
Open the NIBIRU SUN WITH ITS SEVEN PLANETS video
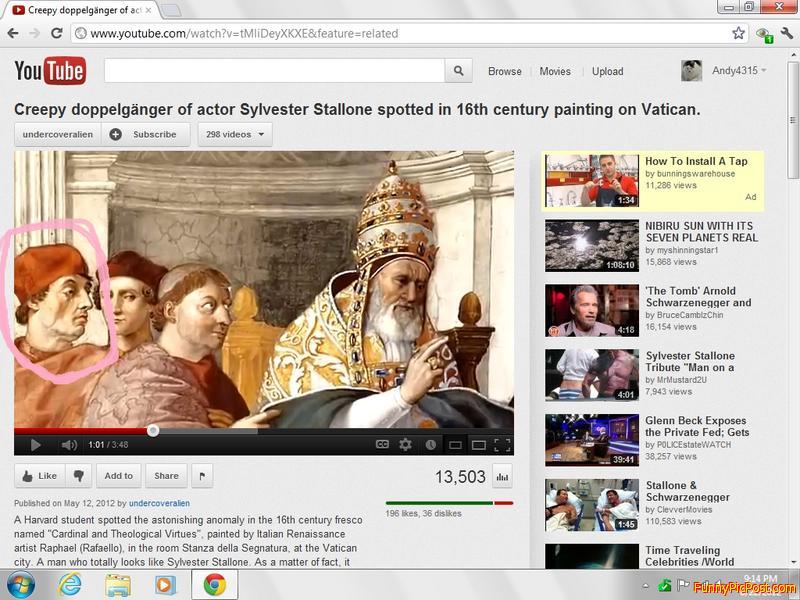pos(702,232)
